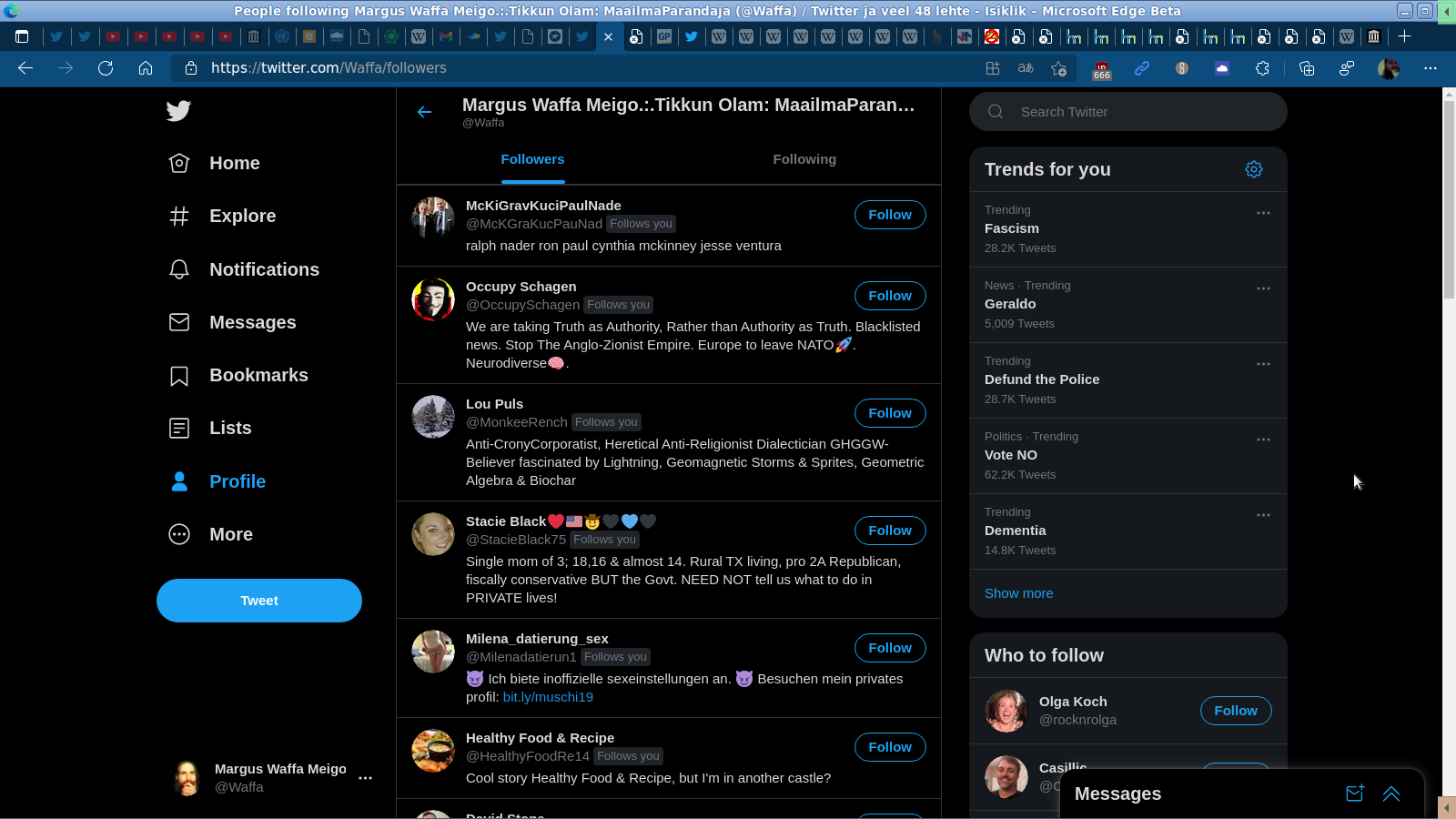Open Edge Settings and more menu
Screen dimensions: 1456x819
tap(1431, 68)
